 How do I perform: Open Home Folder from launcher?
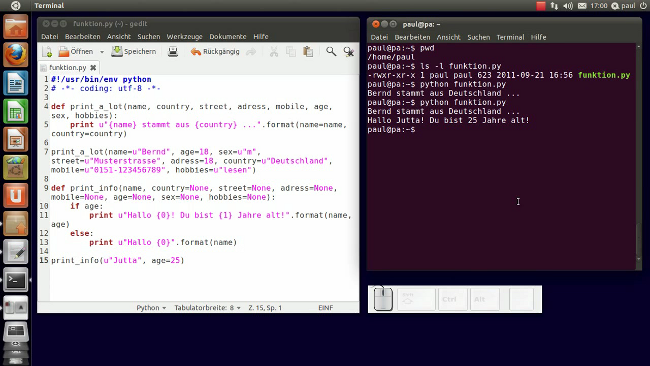point(16,27)
